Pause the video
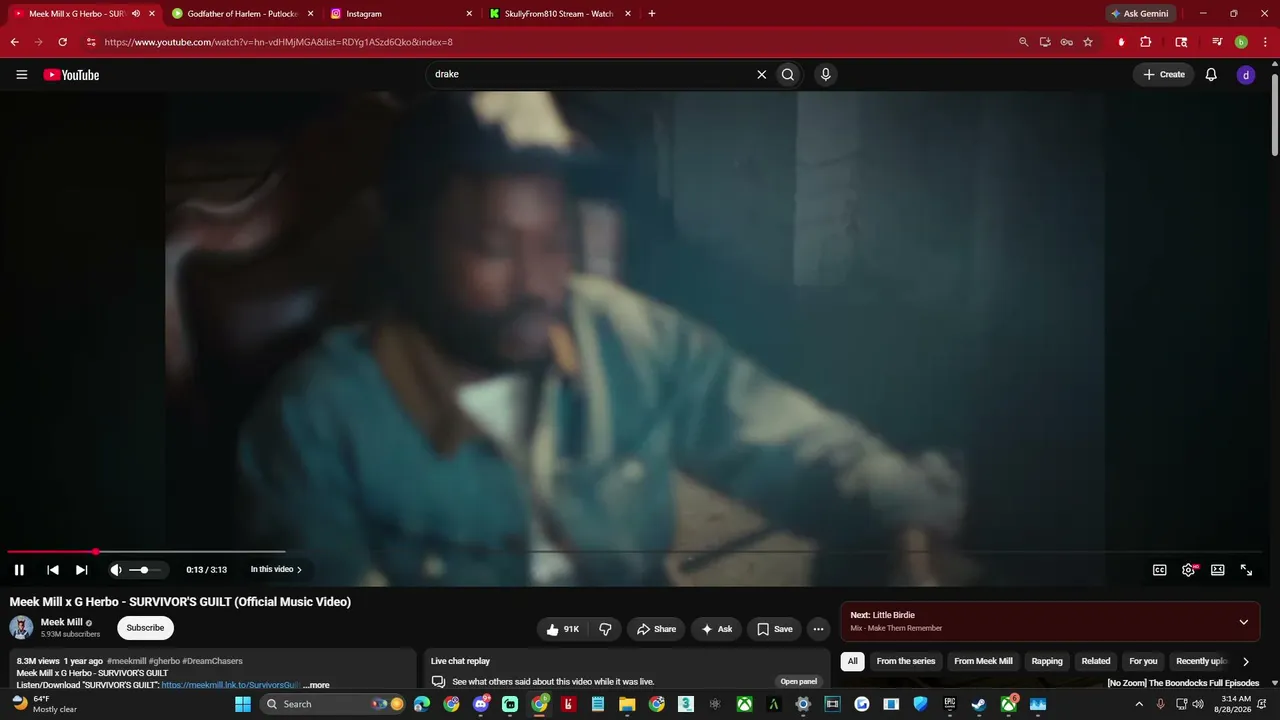 click(x=19, y=570)
